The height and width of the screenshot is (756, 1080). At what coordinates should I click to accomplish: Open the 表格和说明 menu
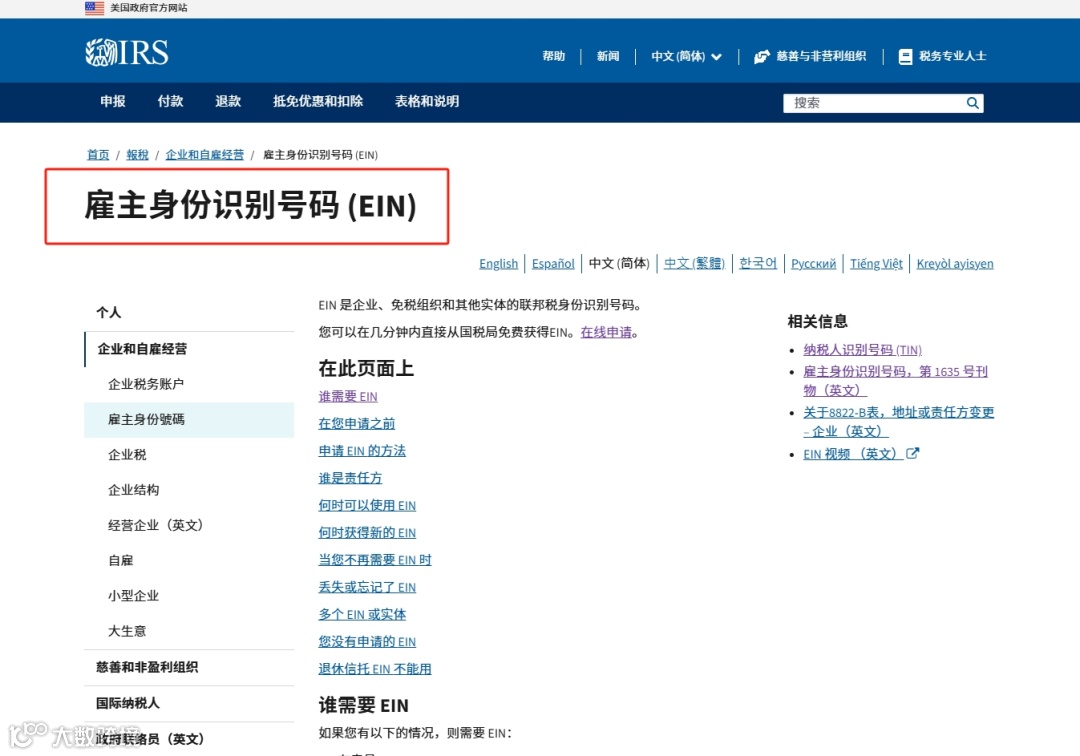(427, 101)
